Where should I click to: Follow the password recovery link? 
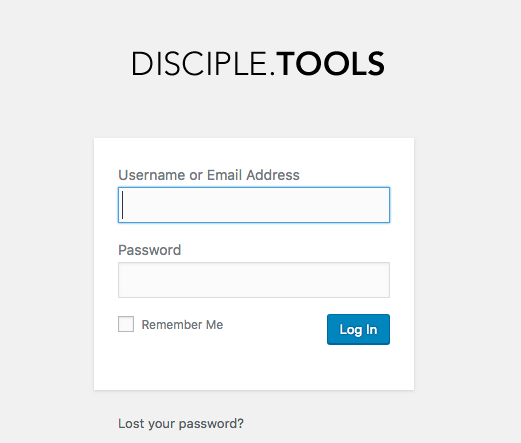coord(181,424)
